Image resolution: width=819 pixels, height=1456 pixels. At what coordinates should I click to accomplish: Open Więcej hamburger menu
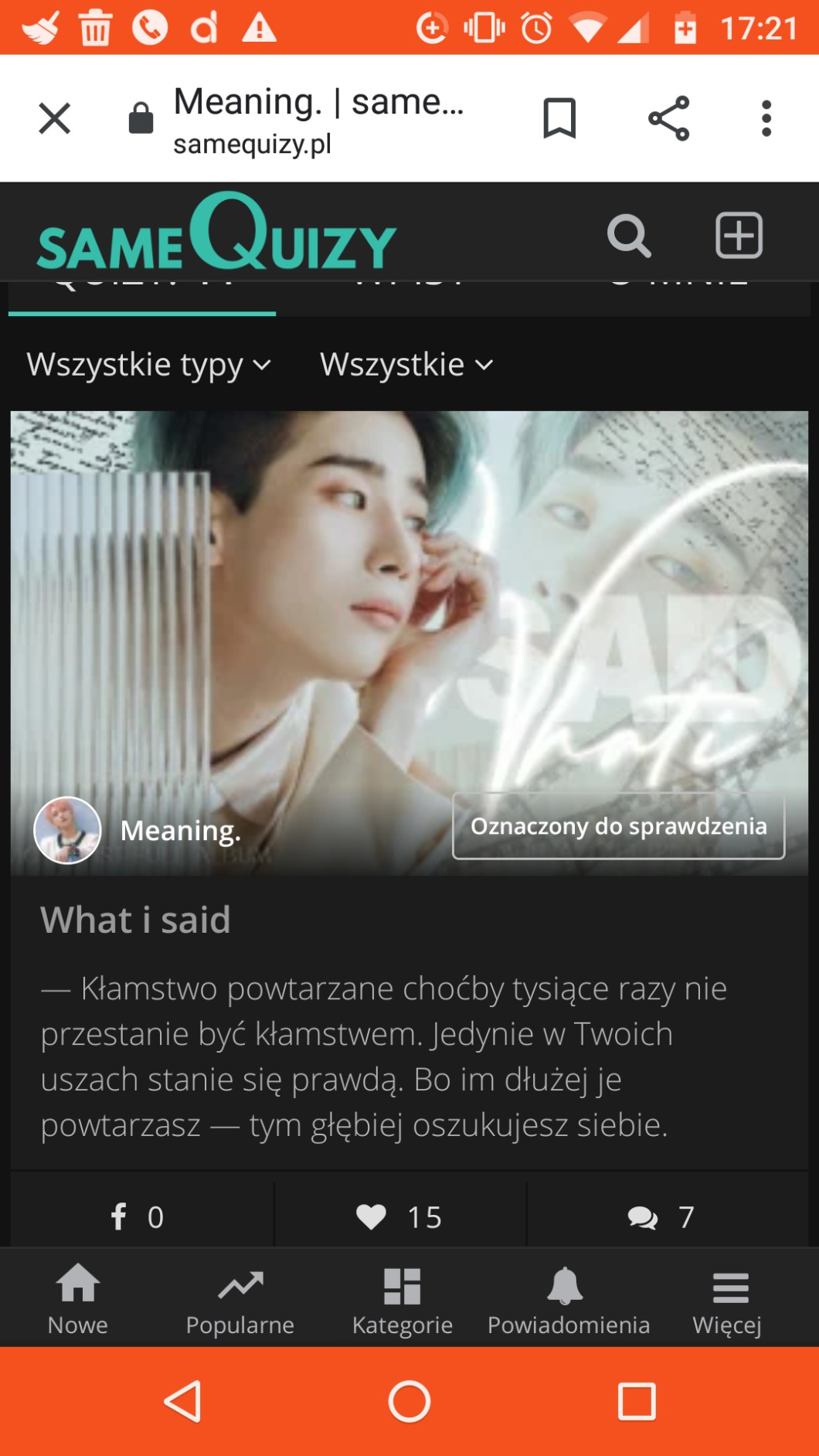tap(728, 1301)
